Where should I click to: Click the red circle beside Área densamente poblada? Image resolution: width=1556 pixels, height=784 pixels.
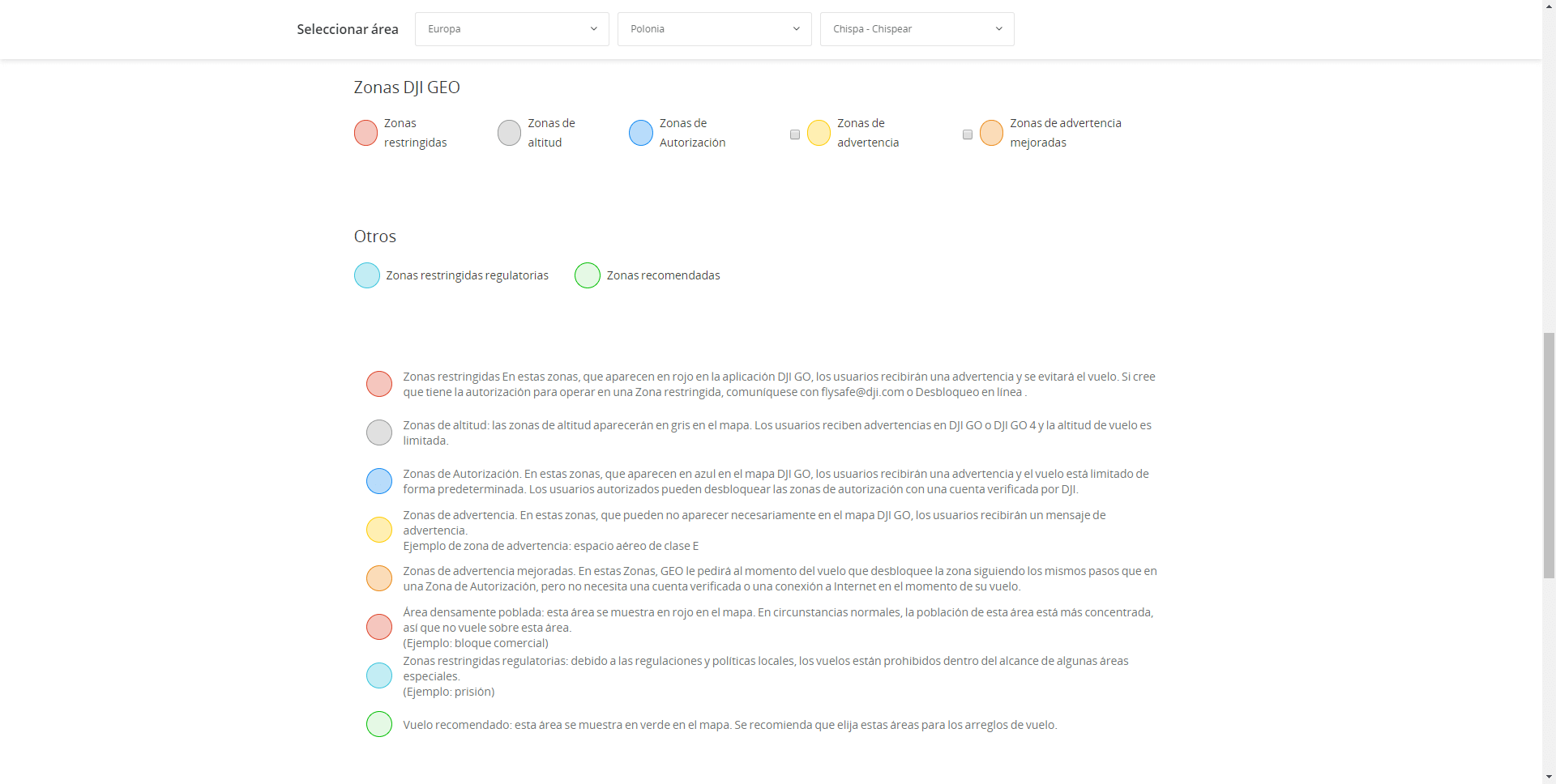coord(379,627)
